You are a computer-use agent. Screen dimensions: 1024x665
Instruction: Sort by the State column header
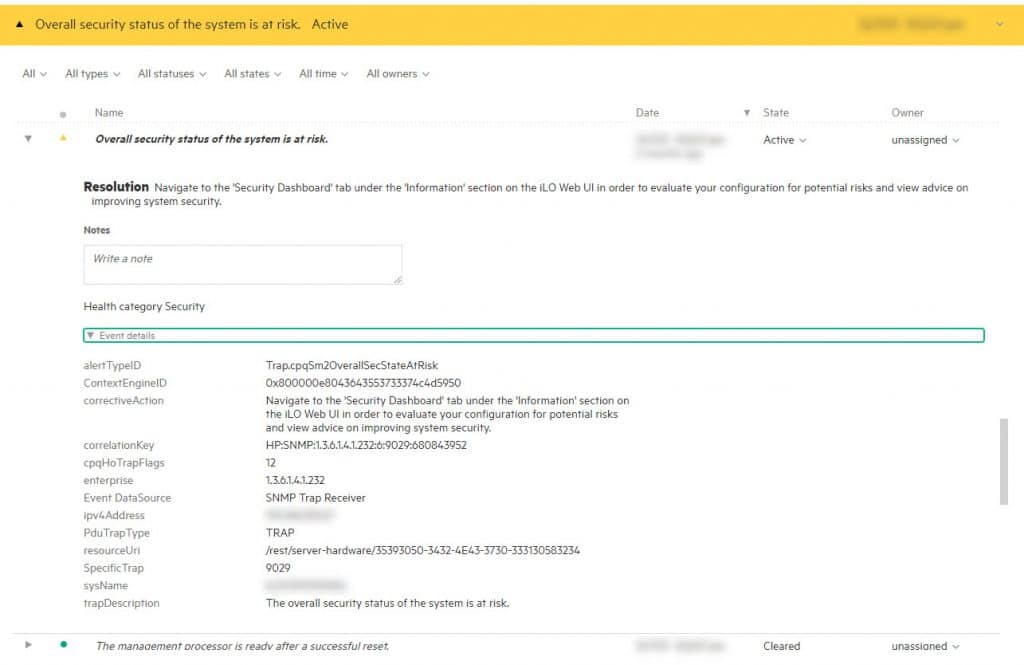click(776, 112)
